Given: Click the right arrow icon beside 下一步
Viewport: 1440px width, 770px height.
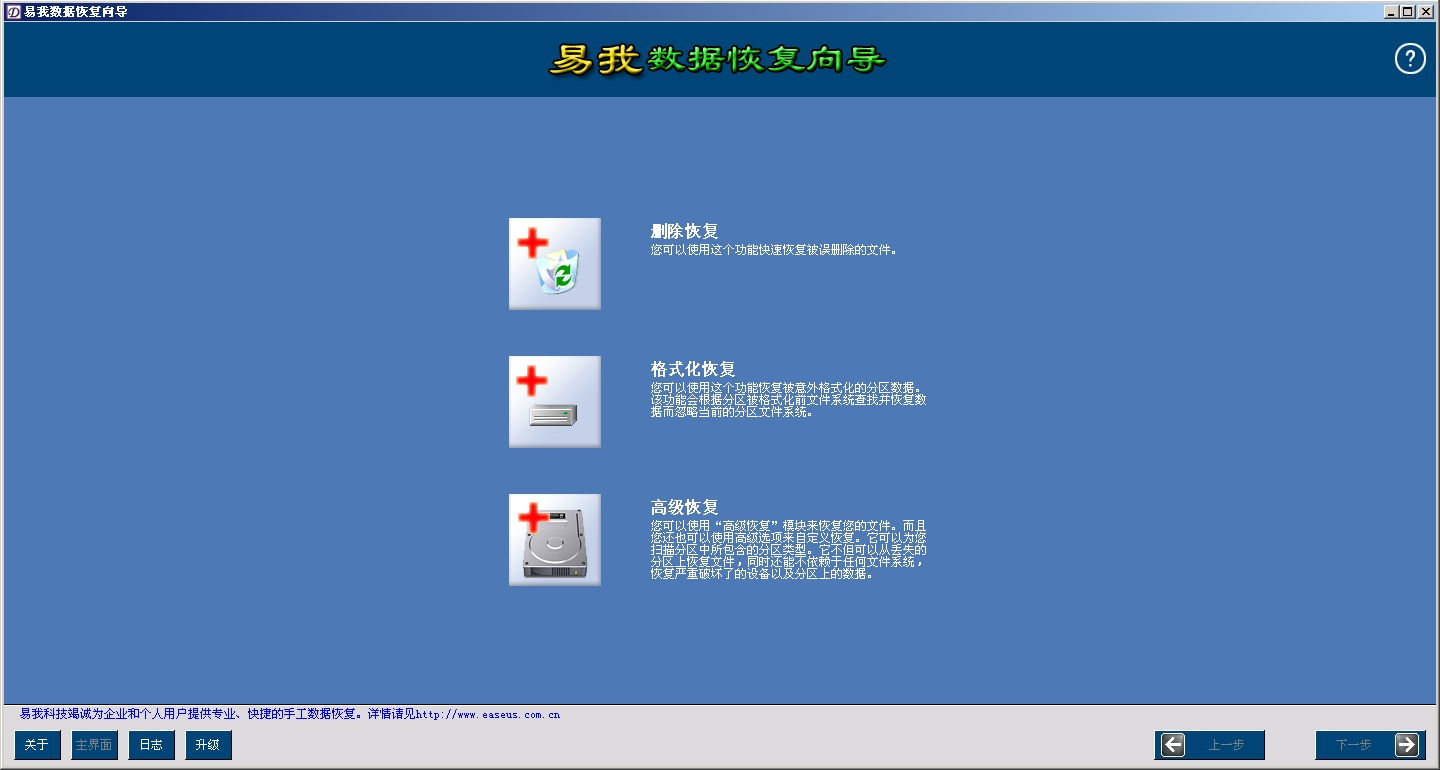Looking at the screenshot, I should pos(1406,745).
